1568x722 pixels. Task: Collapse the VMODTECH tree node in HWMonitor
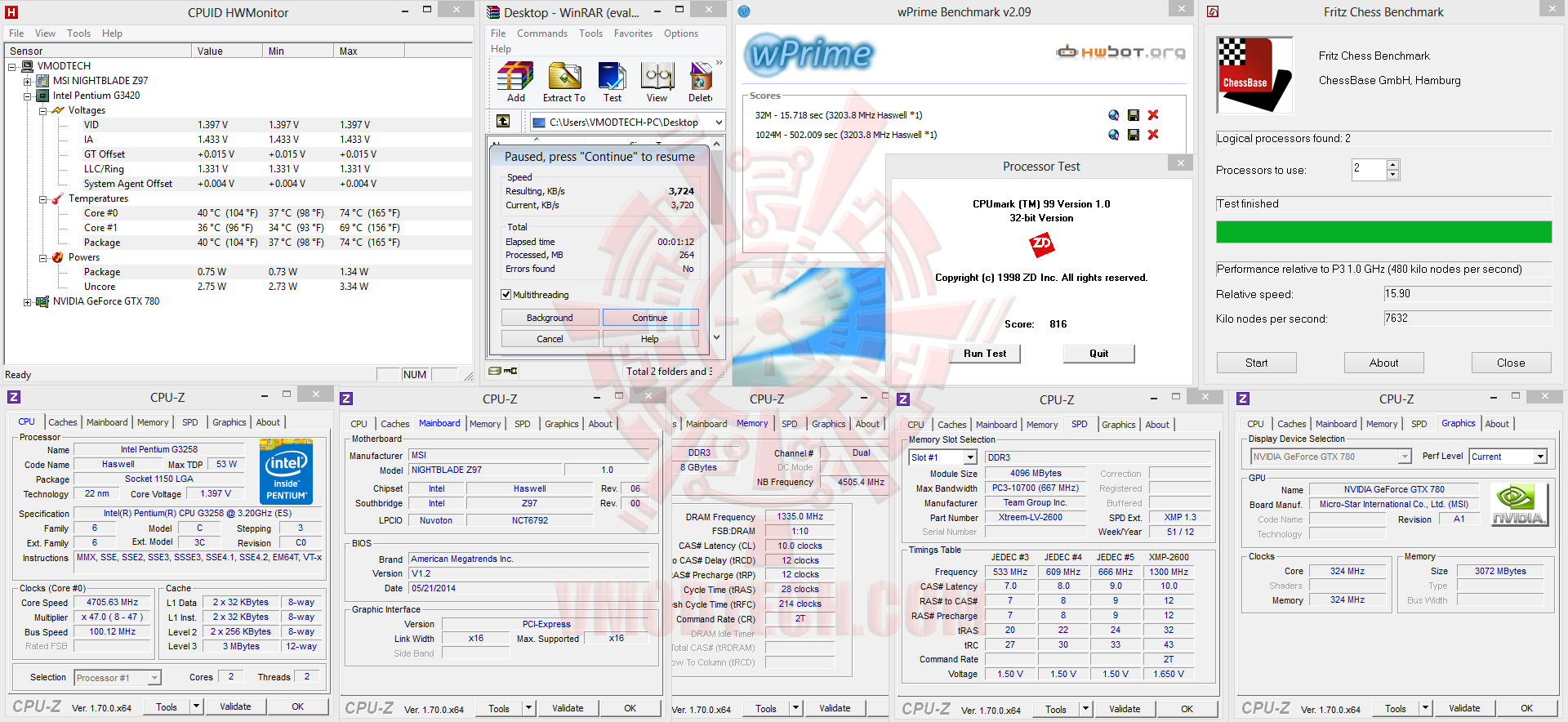[12, 66]
